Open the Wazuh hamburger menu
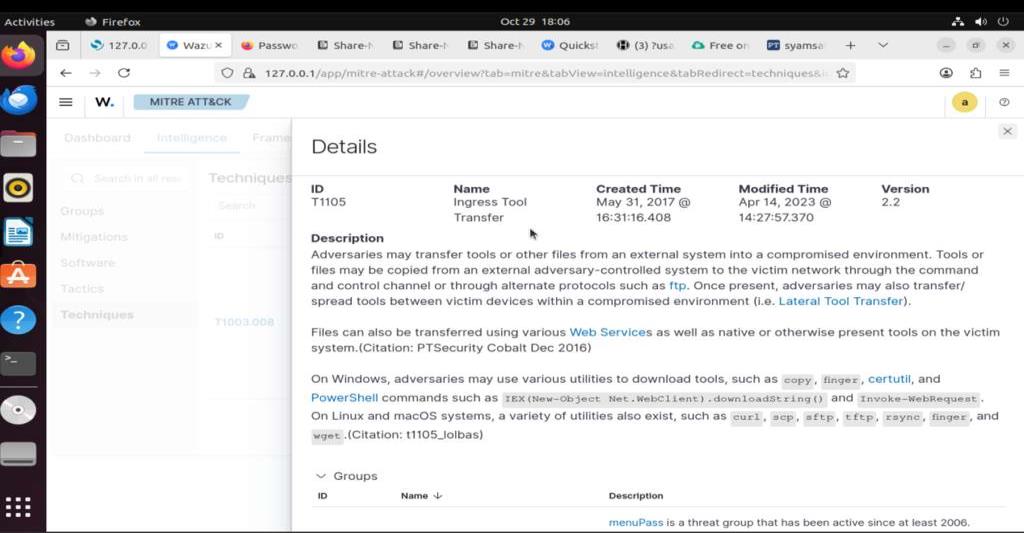This screenshot has width=1024, height=533. 66,102
